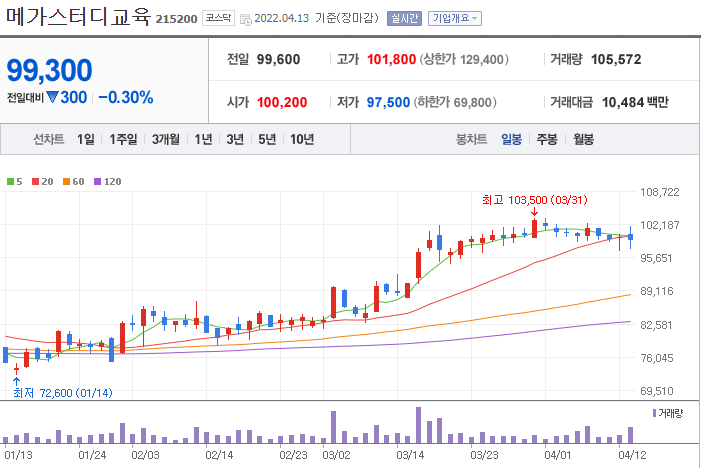The width and height of the screenshot is (701, 468).
Task: Select the 3년 line chart period
Action: point(235,139)
